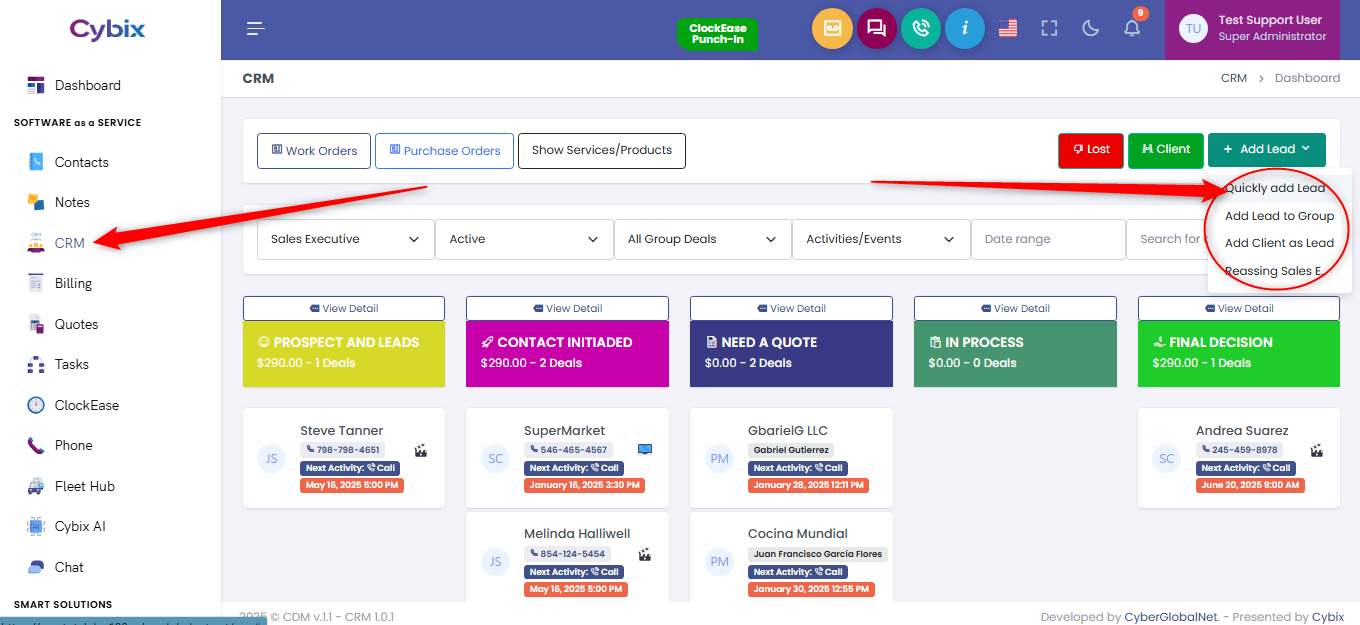1360x625 pixels.
Task: Open the Sales Executive dropdown
Action: [346, 240]
